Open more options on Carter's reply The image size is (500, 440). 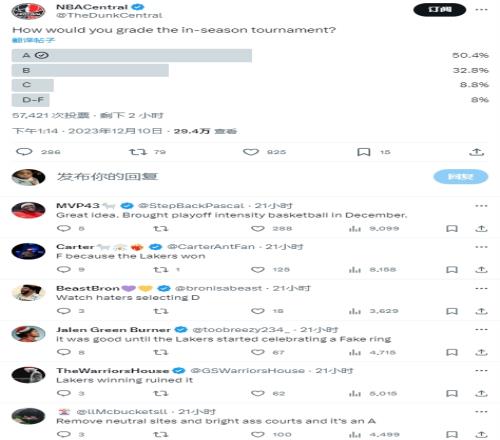481,247
